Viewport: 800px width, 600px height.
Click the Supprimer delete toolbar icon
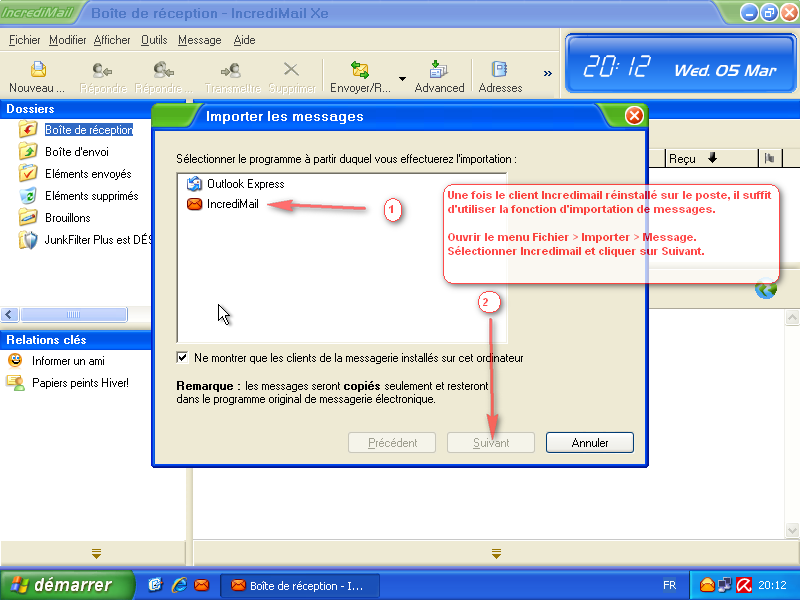point(291,69)
